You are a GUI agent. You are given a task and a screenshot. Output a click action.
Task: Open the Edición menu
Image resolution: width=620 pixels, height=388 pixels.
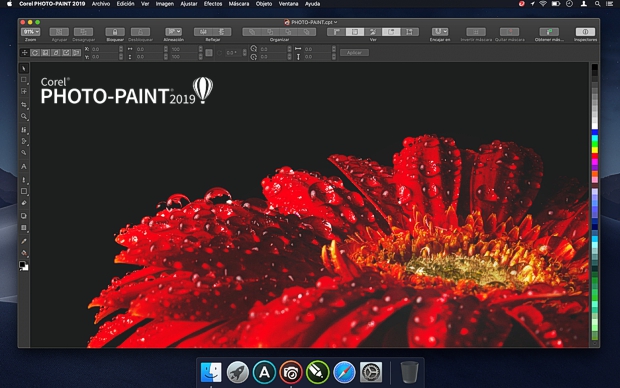pos(125,4)
